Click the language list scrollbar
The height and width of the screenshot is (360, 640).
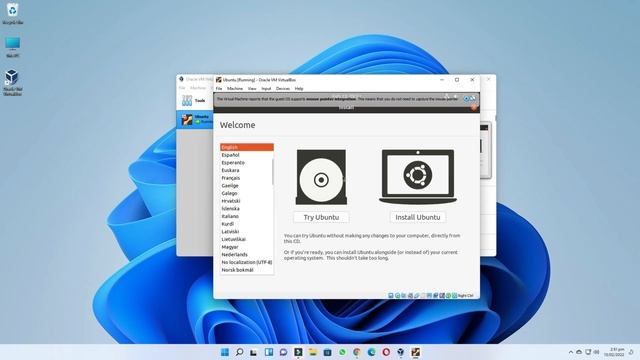pos(273,171)
